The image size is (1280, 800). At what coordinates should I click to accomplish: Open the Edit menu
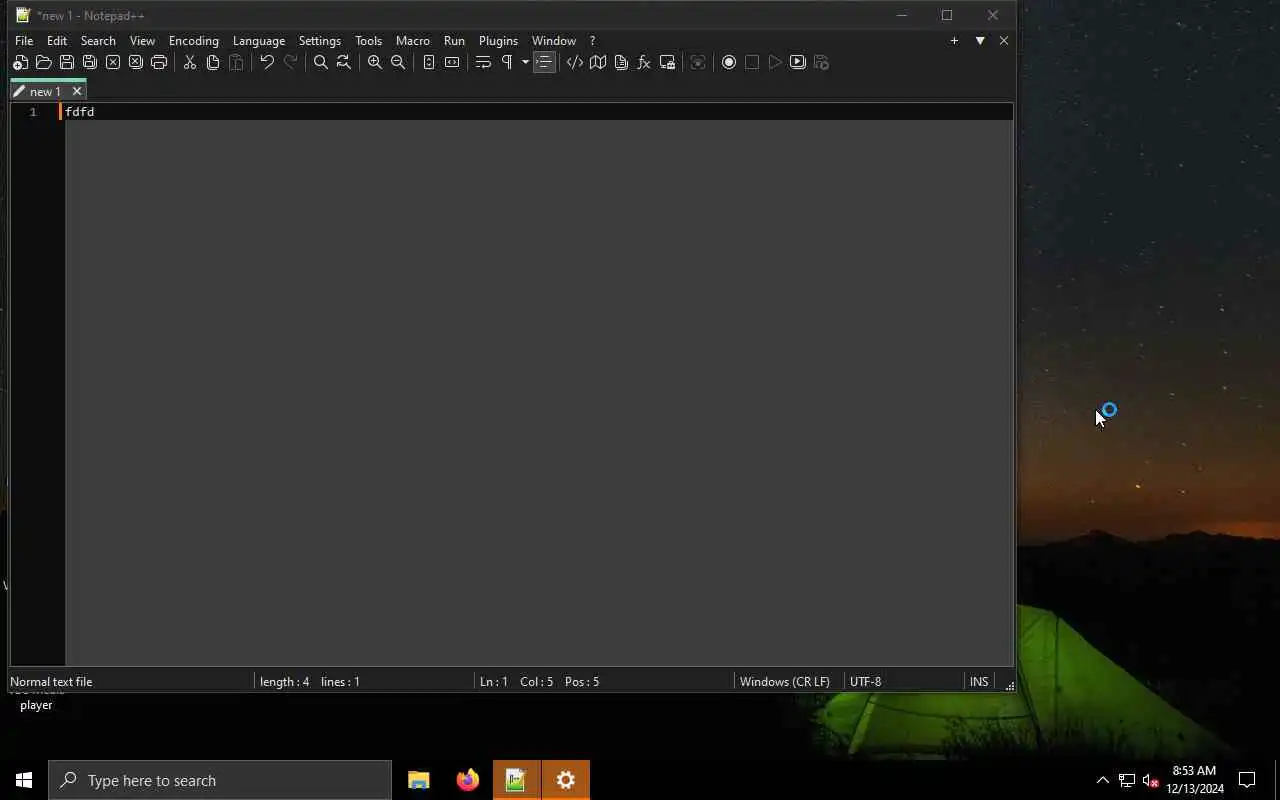pyautogui.click(x=57, y=41)
